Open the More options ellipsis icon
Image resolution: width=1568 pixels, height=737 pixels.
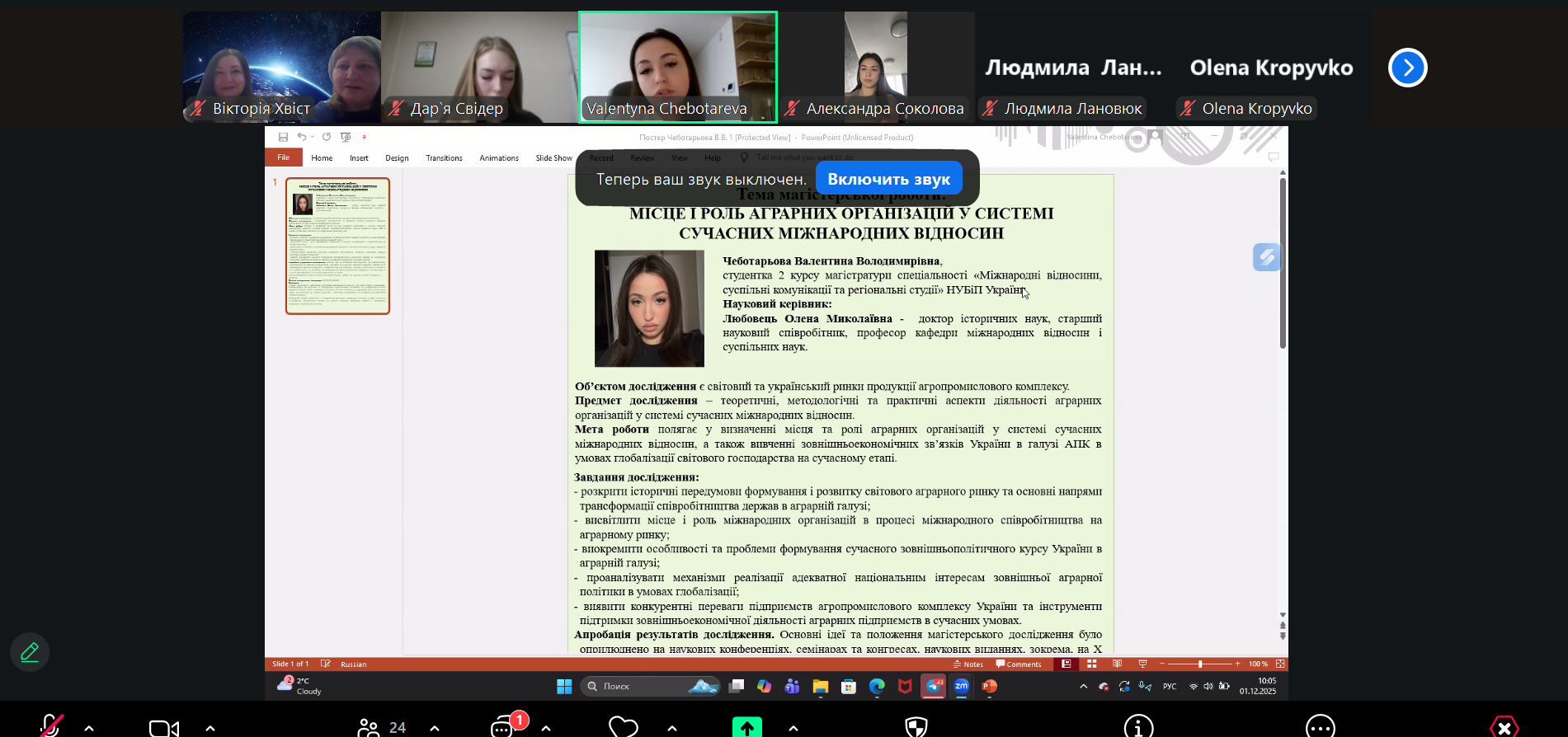pyautogui.click(x=1320, y=727)
